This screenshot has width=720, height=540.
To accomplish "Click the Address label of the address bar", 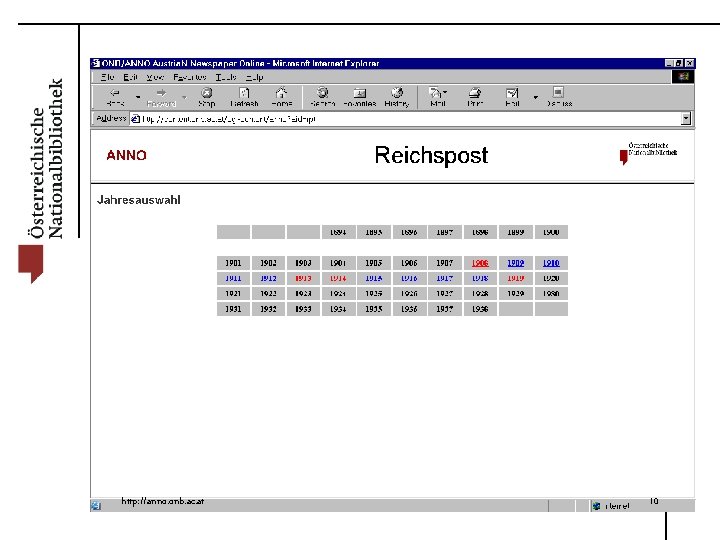I will click(111, 118).
